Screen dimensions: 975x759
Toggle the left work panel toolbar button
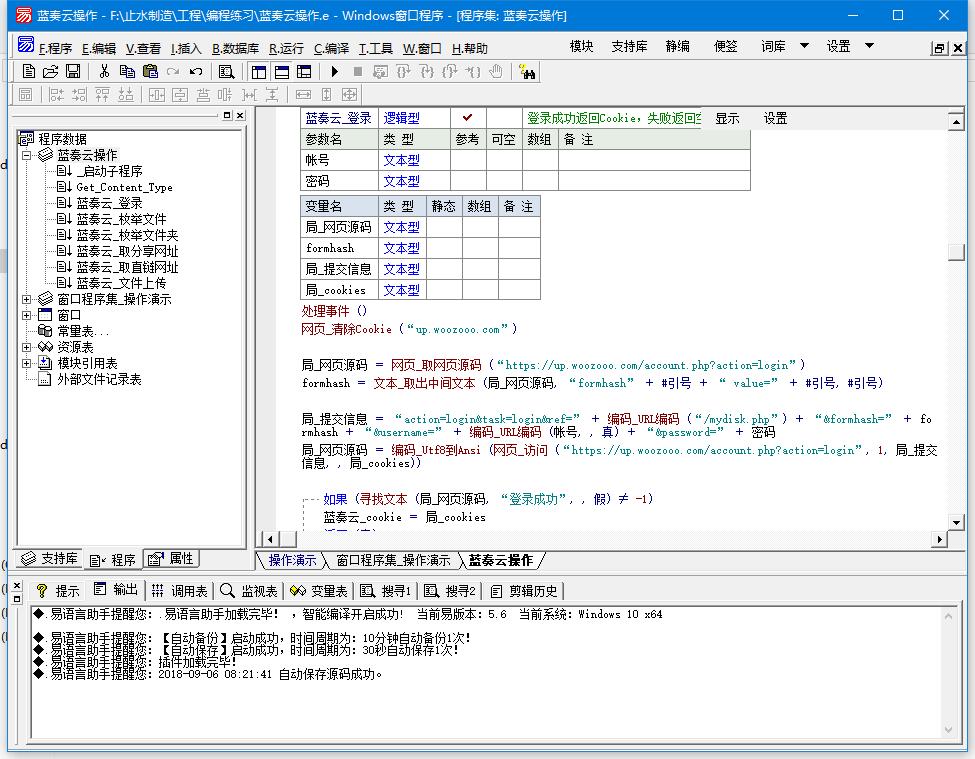259,72
